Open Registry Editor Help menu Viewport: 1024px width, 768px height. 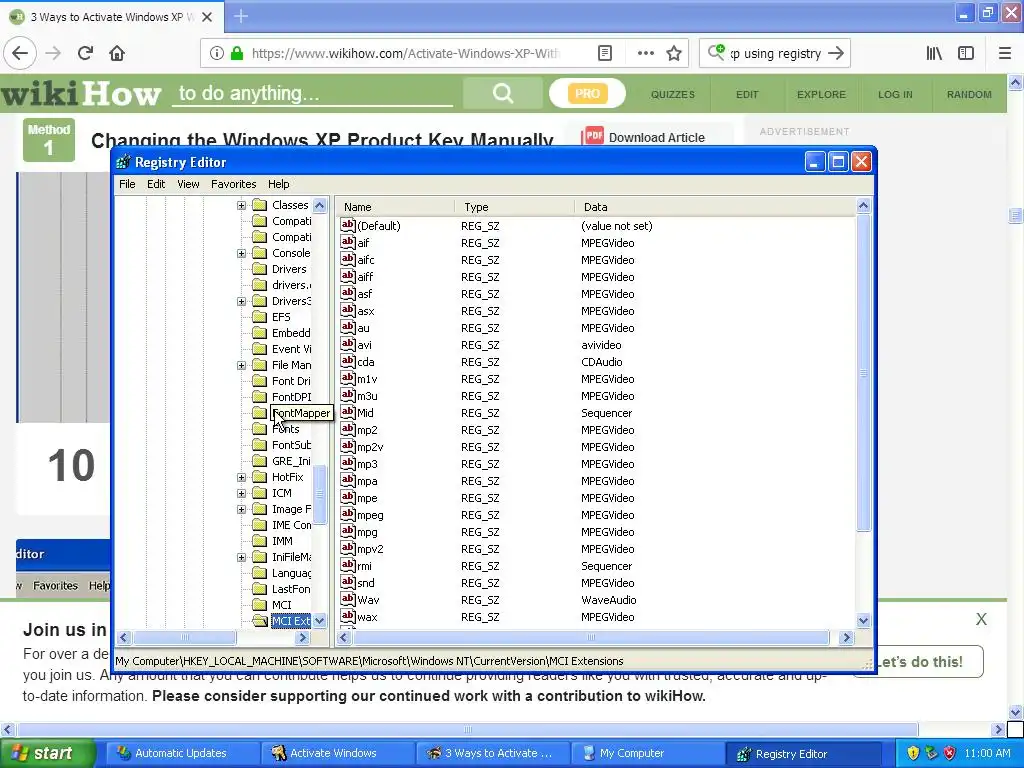[279, 184]
